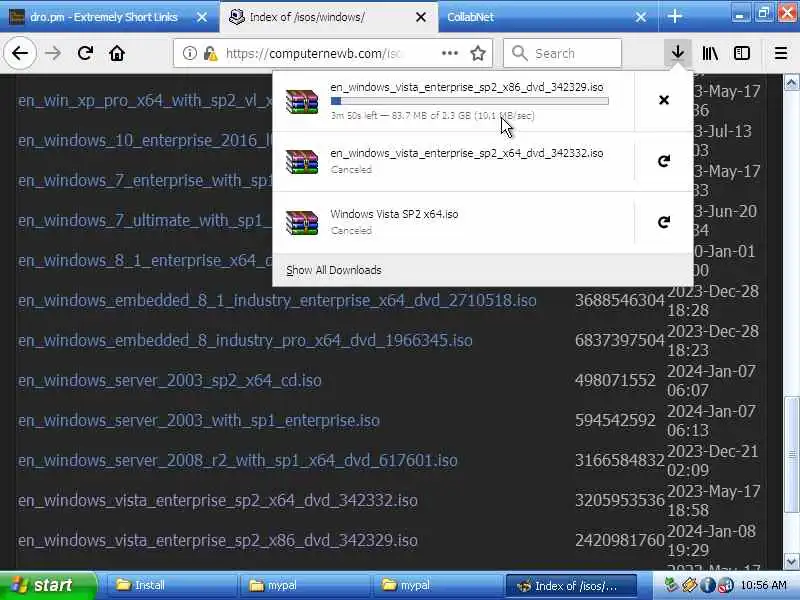
Task: Open the browser home page
Action: (x=117, y=53)
